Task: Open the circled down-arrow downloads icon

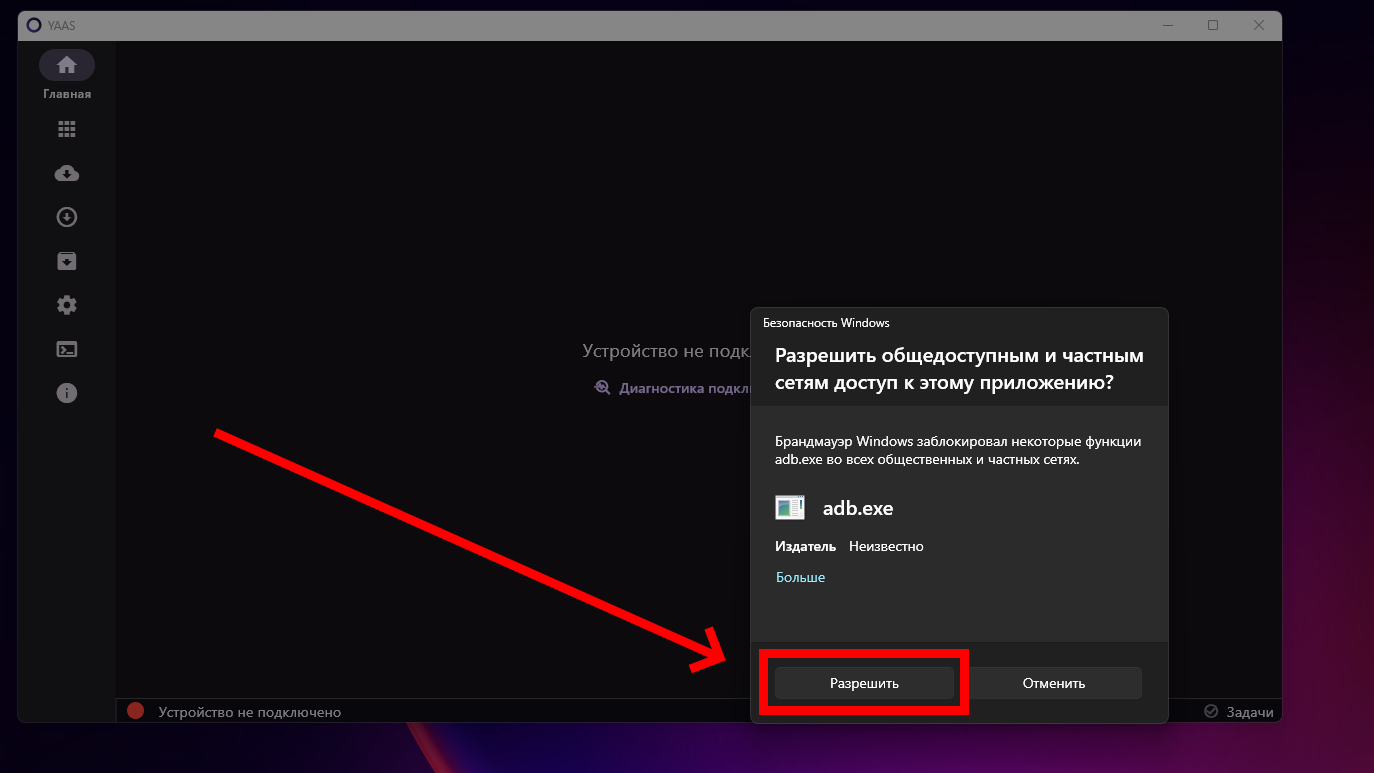Action: [x=67, y=217]
